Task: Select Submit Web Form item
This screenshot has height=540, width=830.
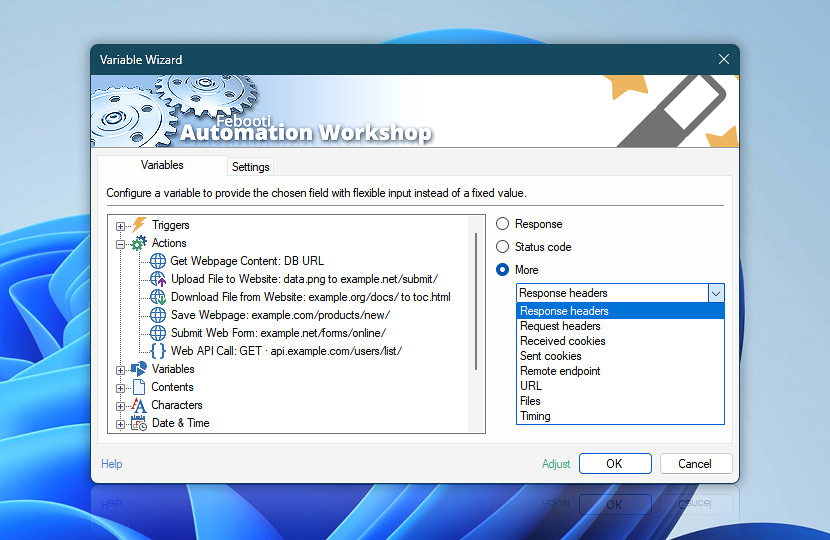Action: pos(278,333)
